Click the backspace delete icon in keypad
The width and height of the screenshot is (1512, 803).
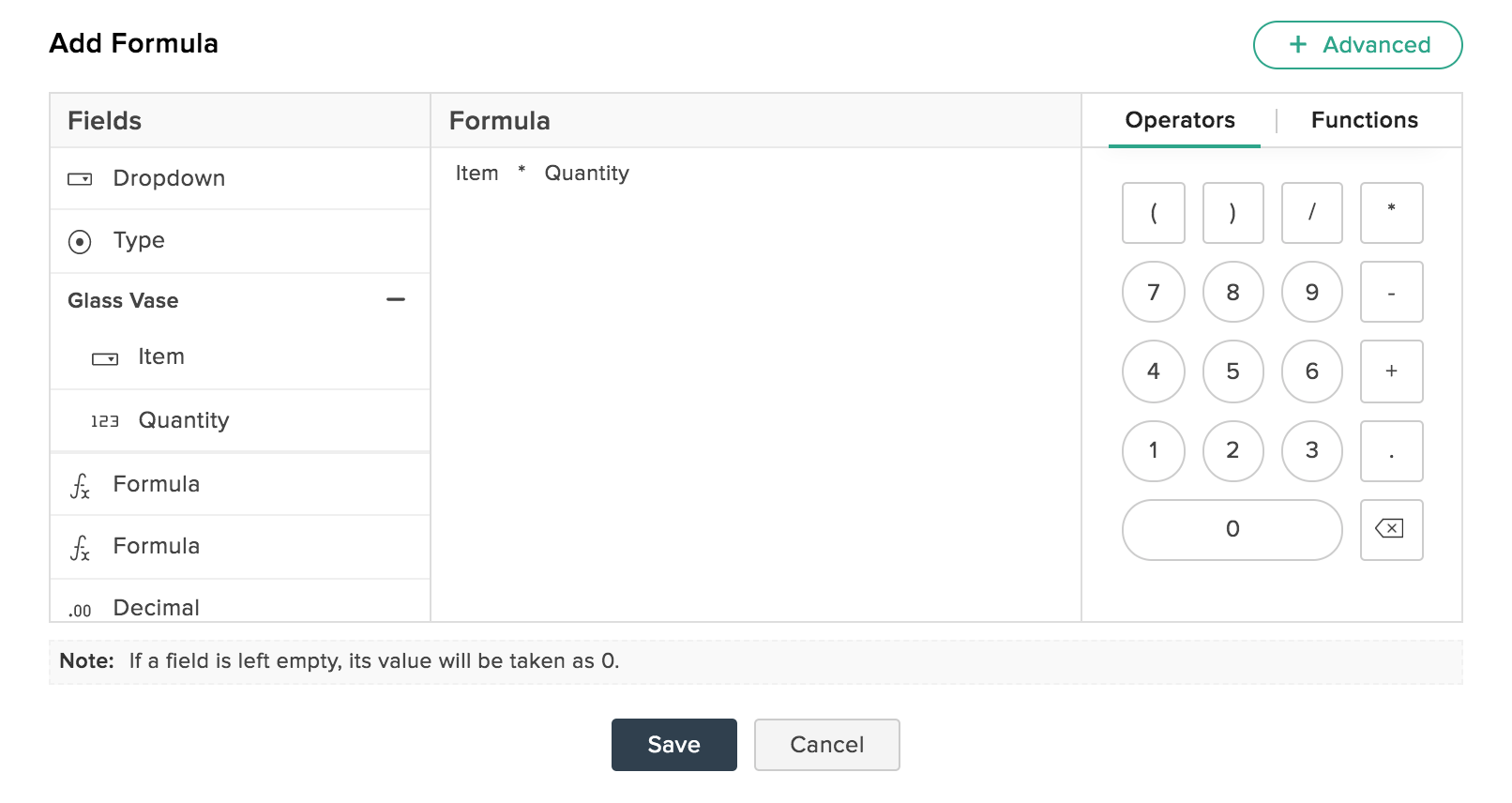(x=1391, y=529)
